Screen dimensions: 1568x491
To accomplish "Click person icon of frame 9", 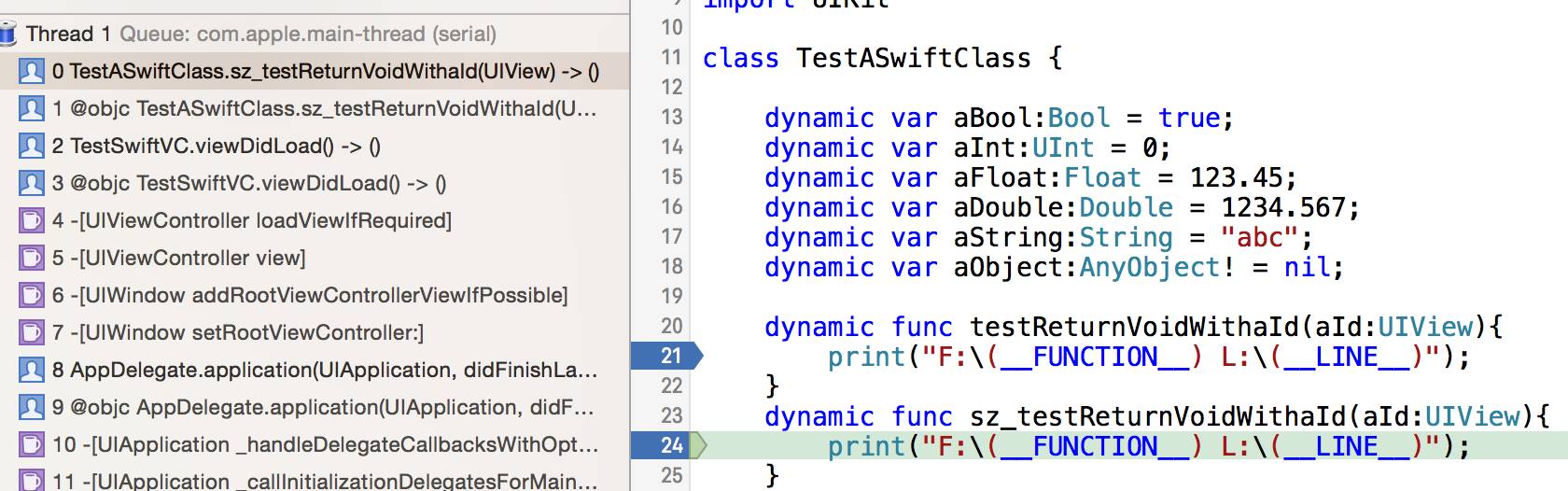I will (32, 407).
